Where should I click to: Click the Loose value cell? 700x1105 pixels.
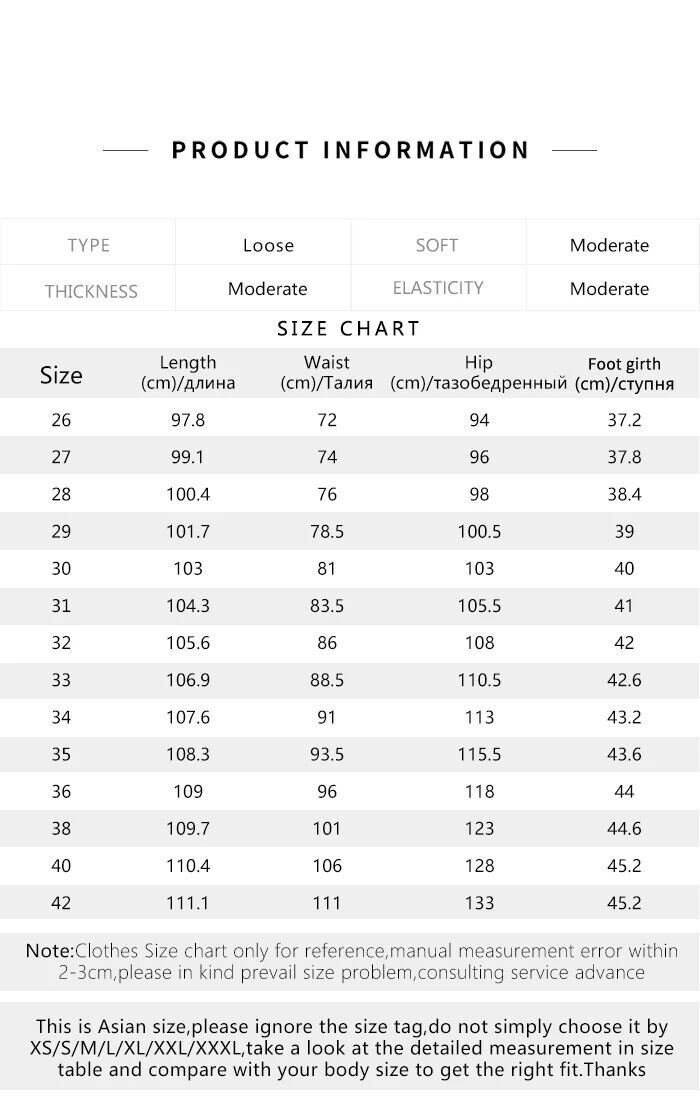pos(268,245)
